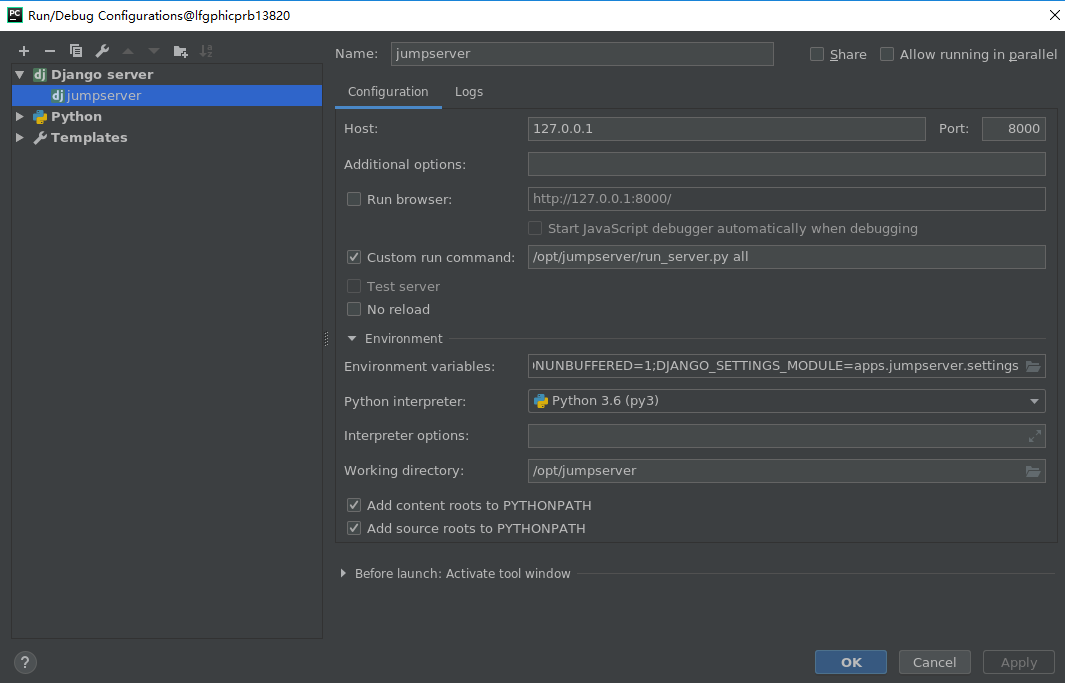Open configuration templates with the wrench icon
Image resolution: width=1065 pixels, height=683 pixels.
pyautogui.click(x=101, y=50)
